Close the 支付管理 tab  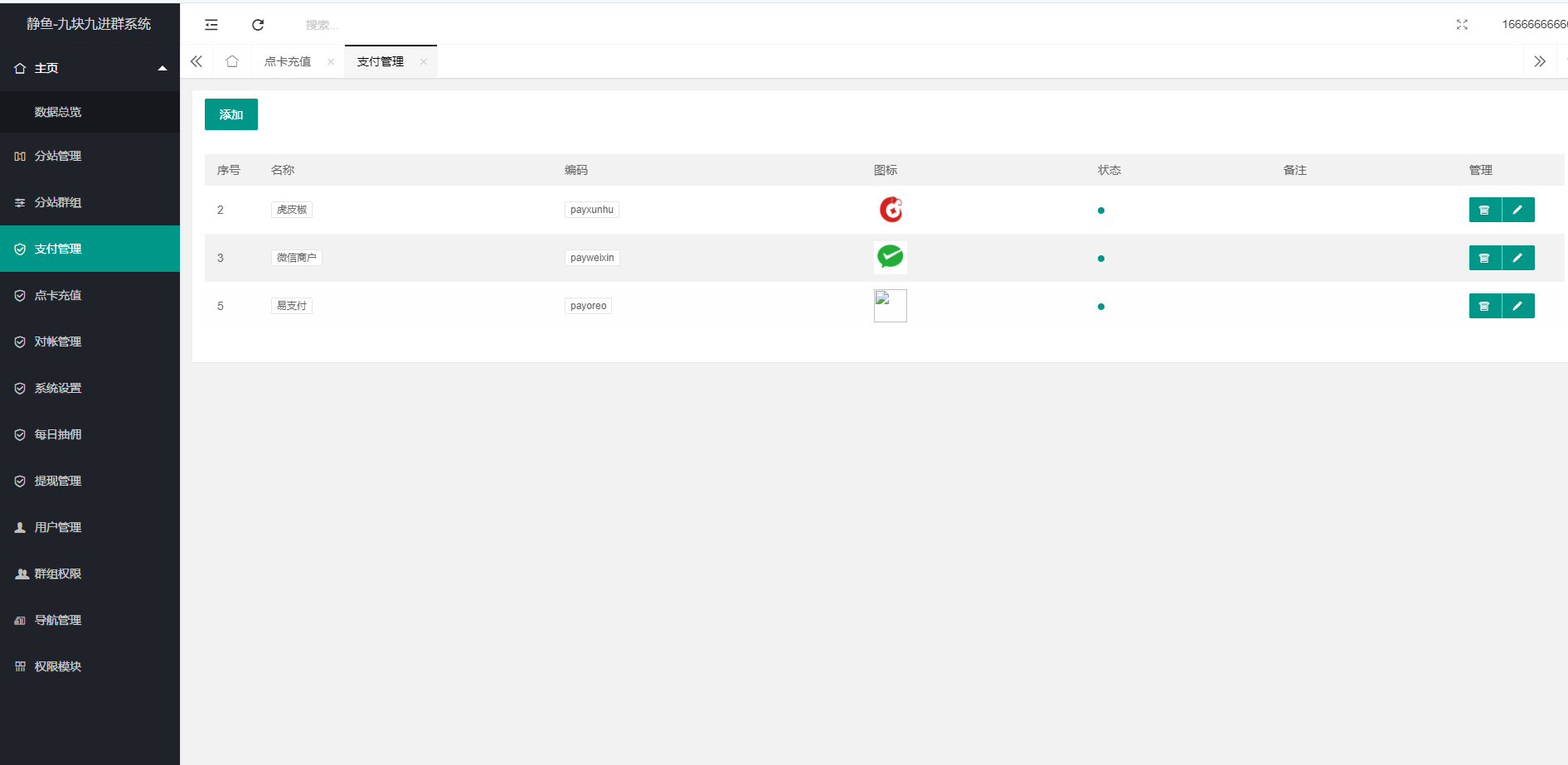tap(424, 61)
